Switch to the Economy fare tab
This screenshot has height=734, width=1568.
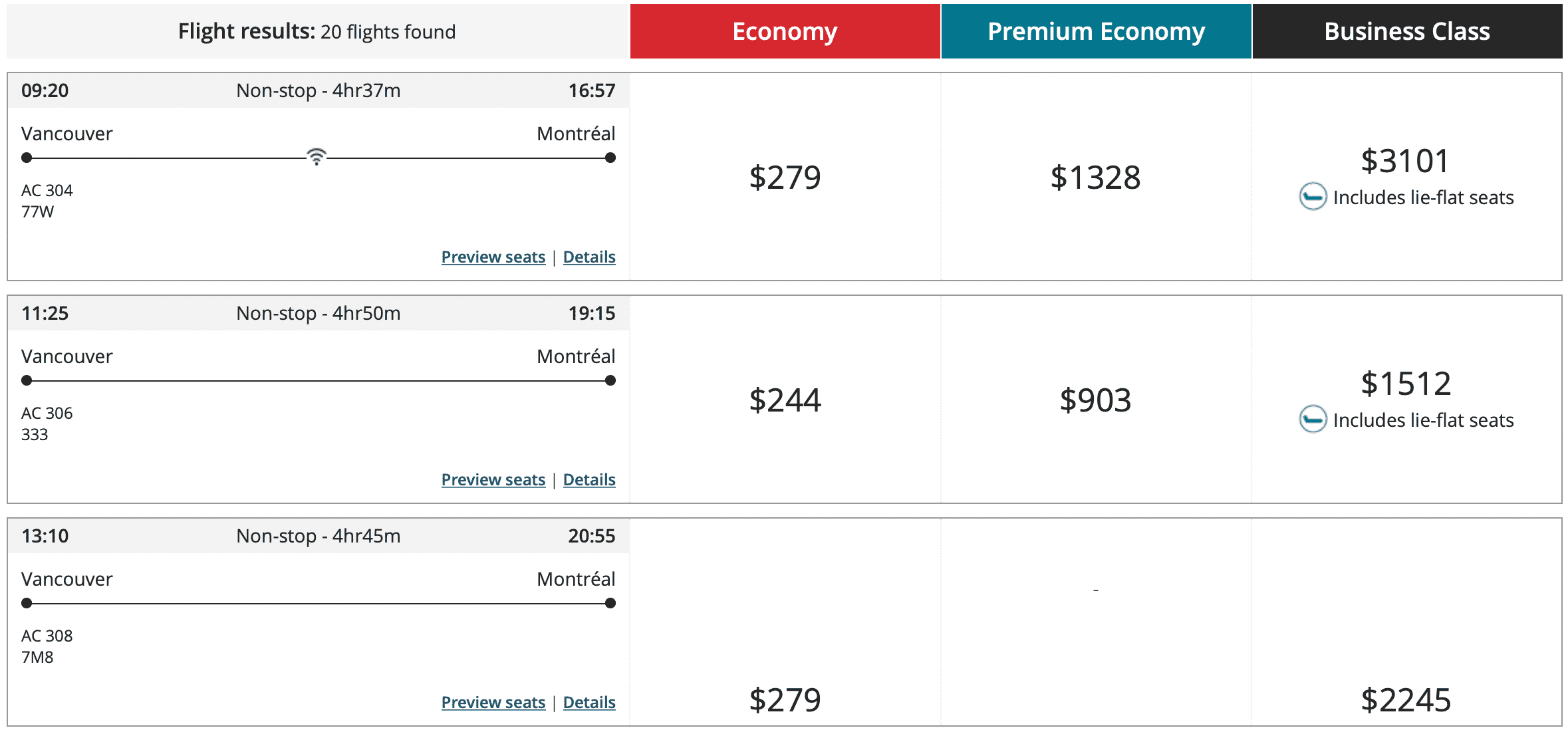(785, 31)
